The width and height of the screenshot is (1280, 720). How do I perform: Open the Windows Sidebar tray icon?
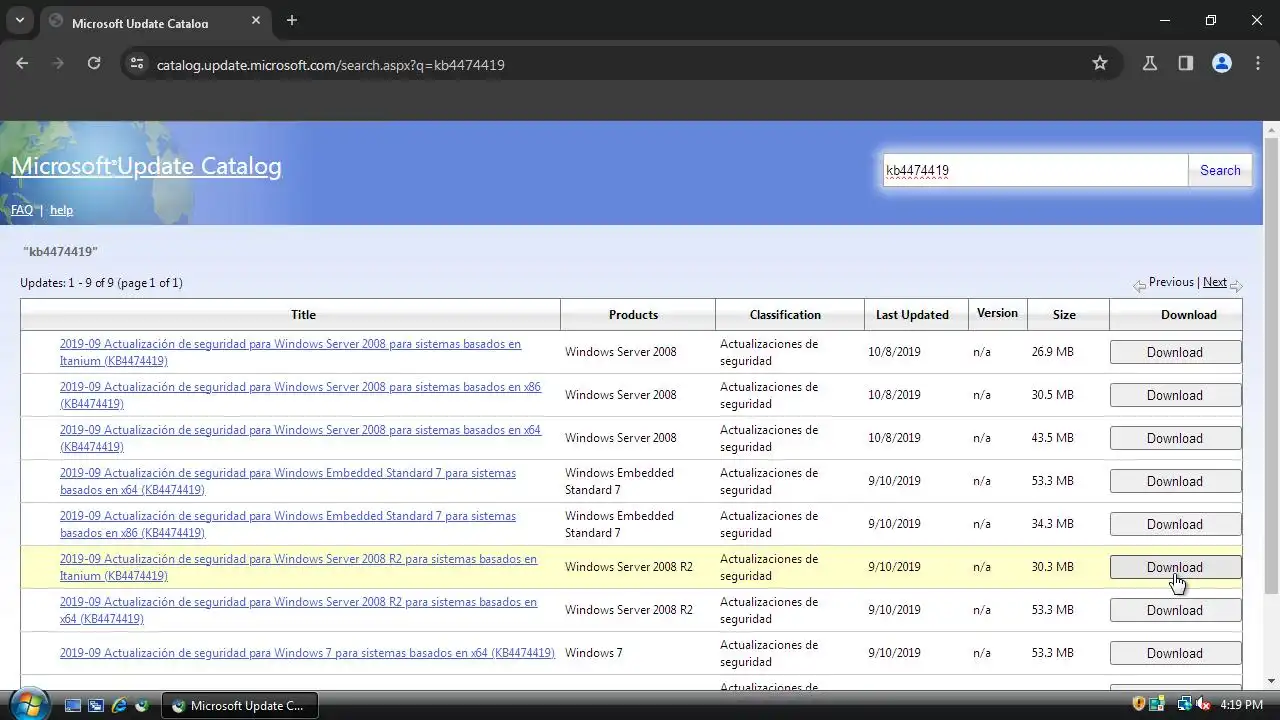pos(1158,705)
